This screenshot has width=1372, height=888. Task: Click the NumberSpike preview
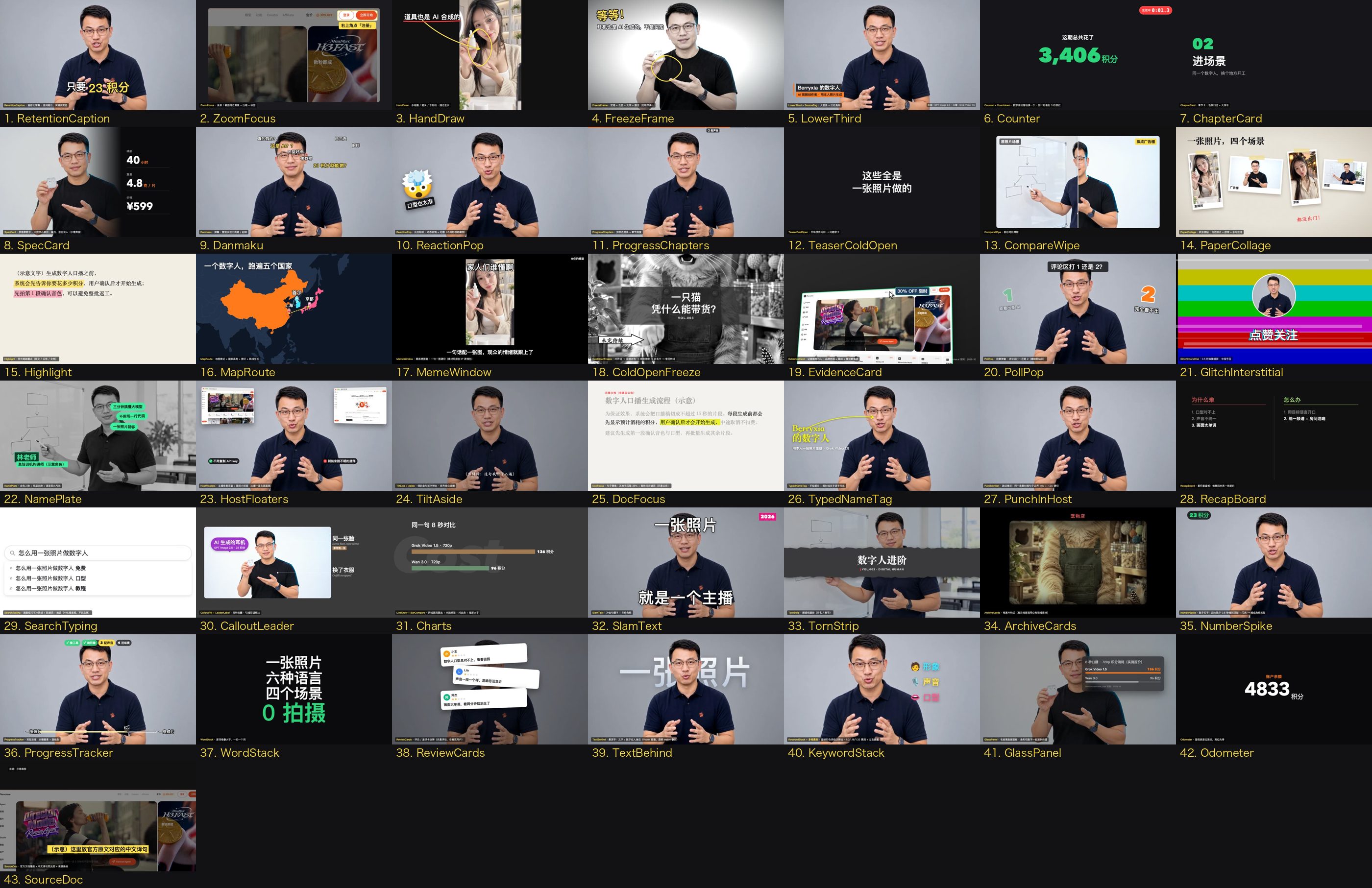[1274, 562]
